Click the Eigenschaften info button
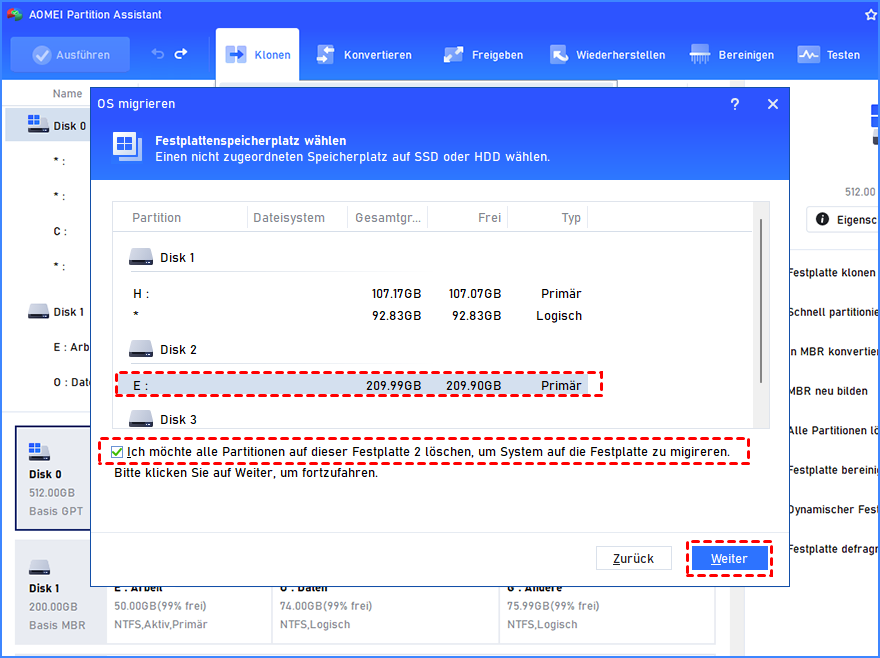 (844, 220)
